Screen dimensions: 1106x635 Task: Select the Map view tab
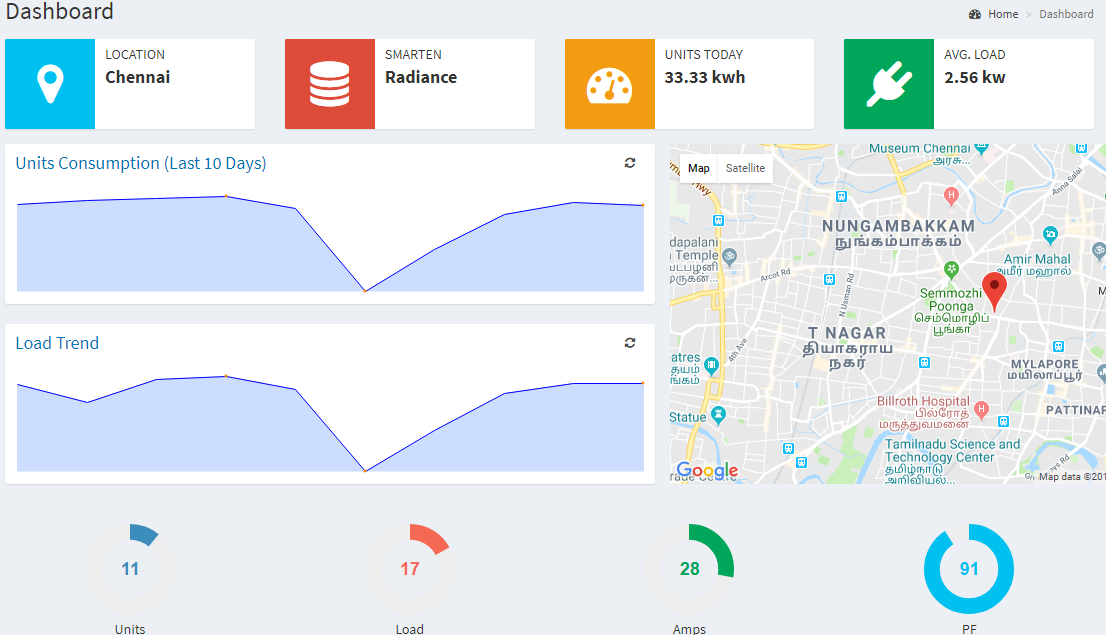tap(698, 168)
